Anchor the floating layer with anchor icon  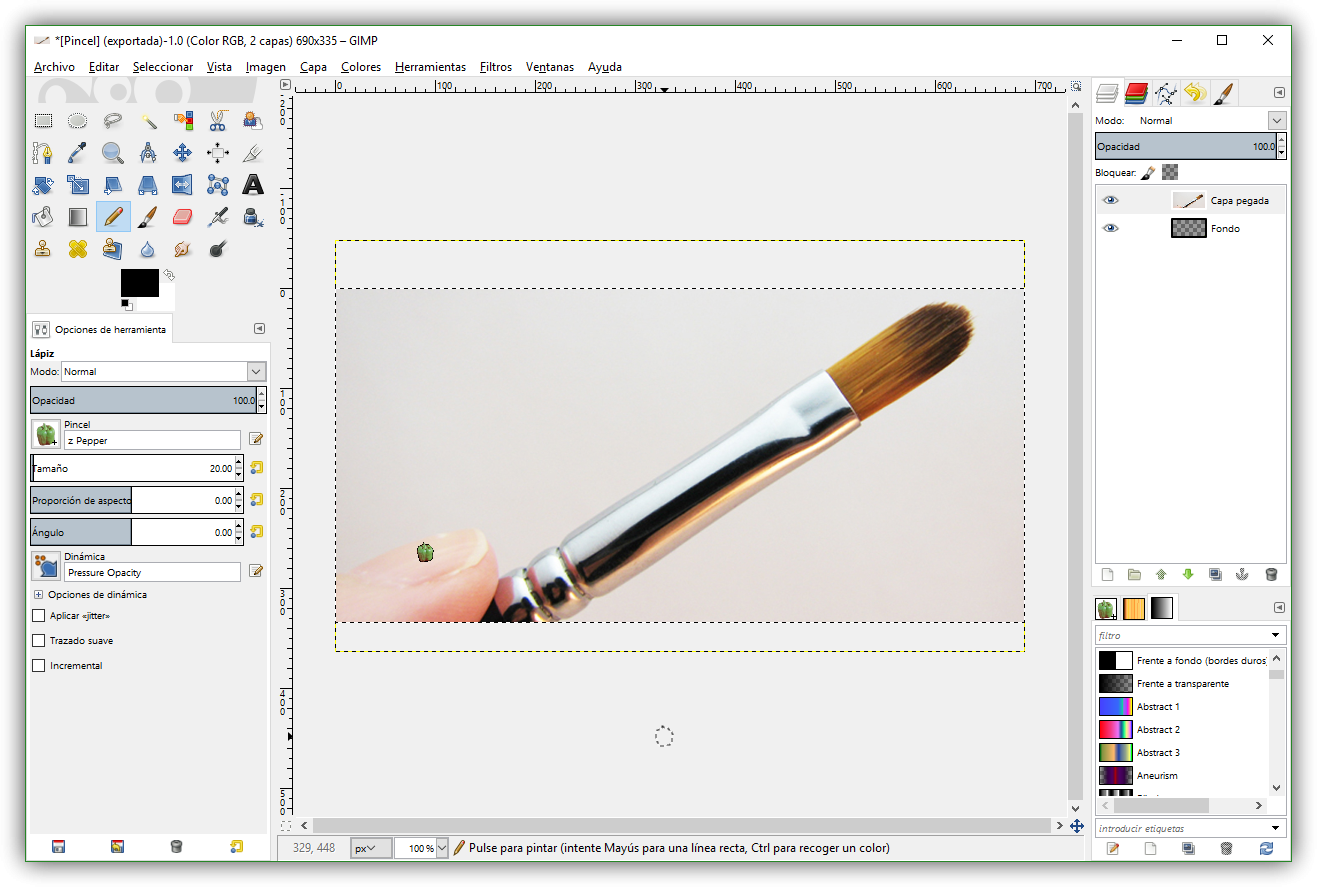click(1243, 575)
